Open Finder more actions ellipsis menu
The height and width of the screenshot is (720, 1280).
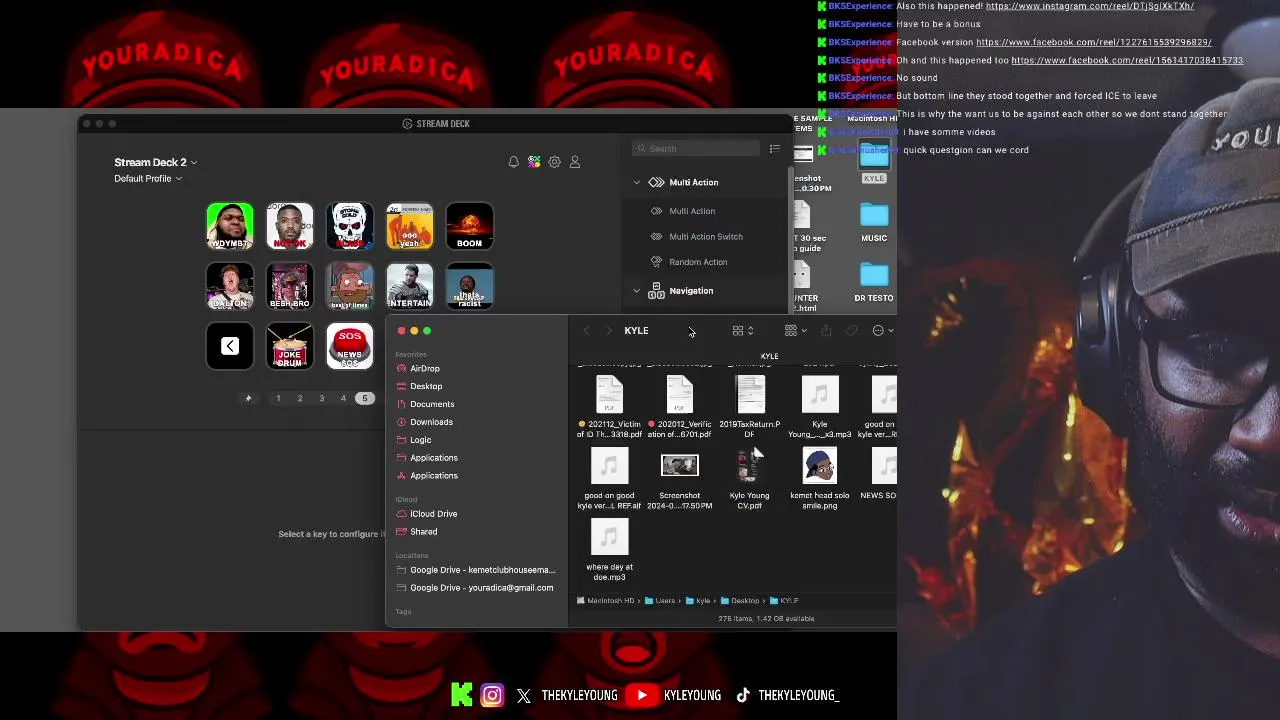coord(882,331)
